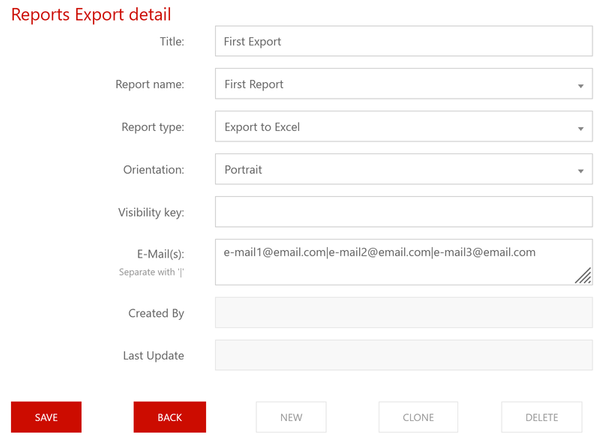Open the Report name dropdown

click(x=404, y=85)
